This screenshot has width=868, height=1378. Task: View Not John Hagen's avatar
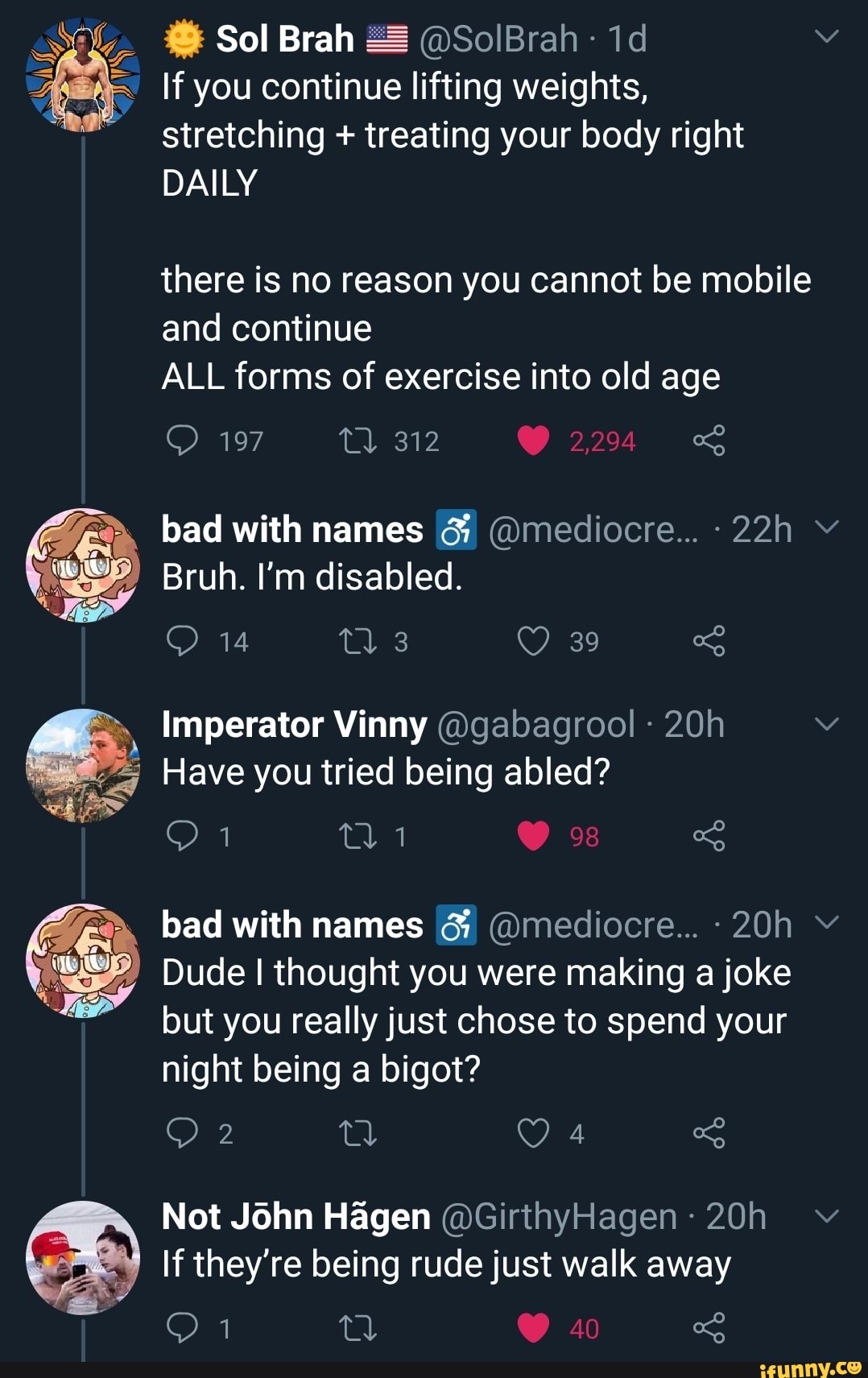[83, 1257]
